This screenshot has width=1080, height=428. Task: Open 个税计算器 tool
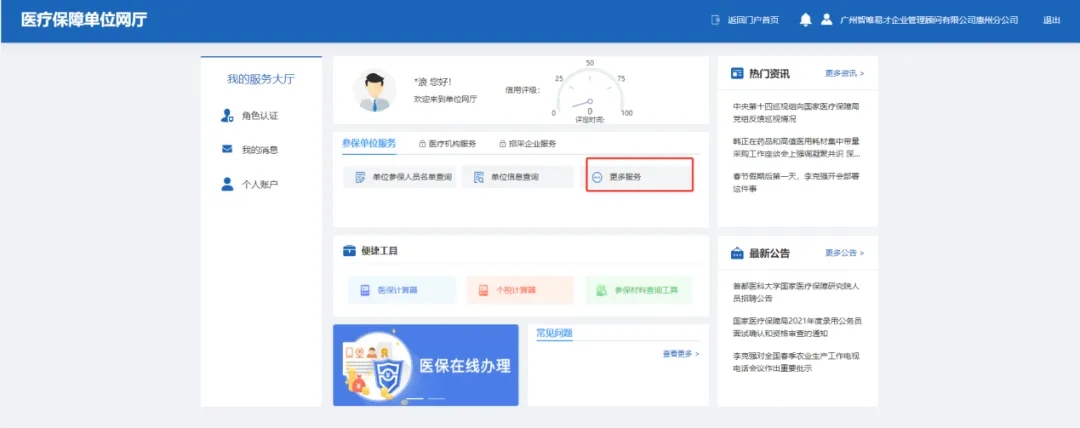[x=519, y=290]
